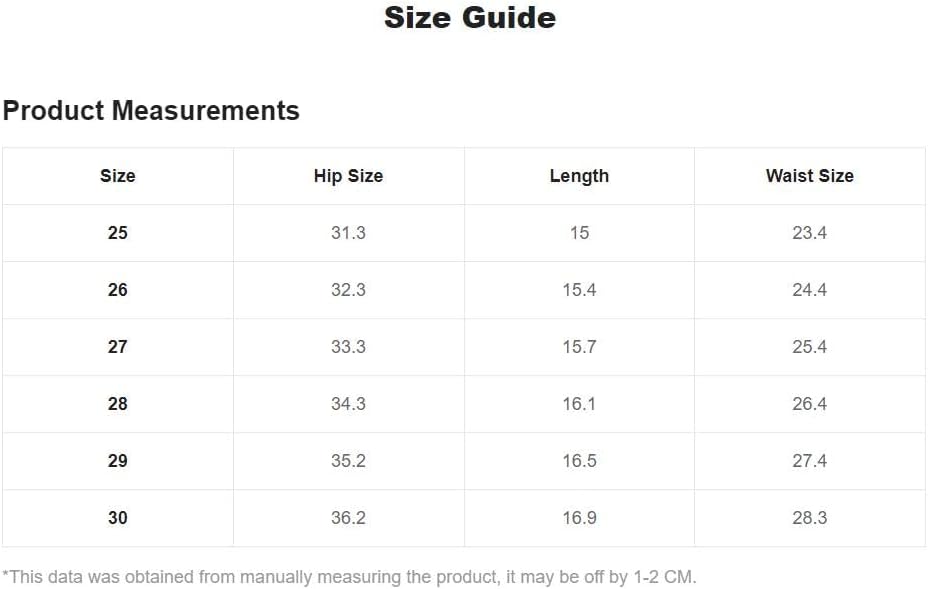The height and width of the screenshot is (589, 928).
Task: Click length value 15.4
Action: [579, 289]
